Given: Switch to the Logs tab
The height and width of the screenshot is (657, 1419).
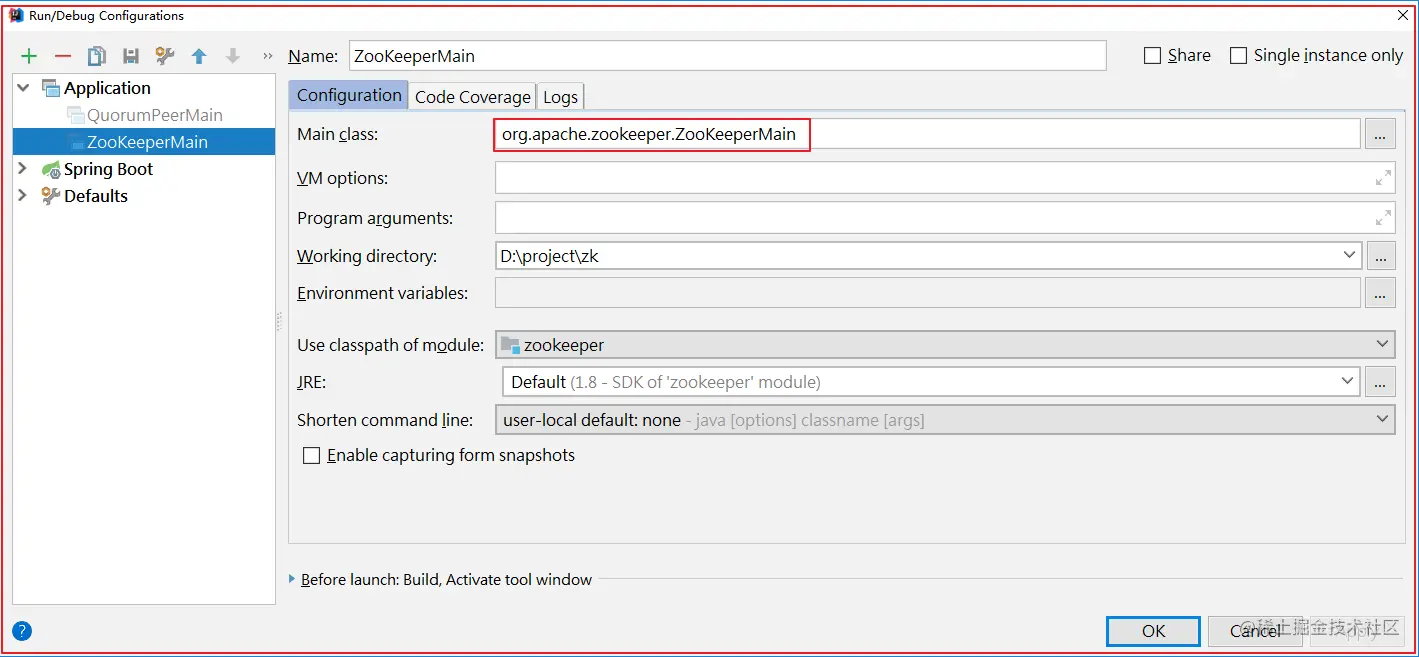Looking at the screenshot, I should 560,96.
